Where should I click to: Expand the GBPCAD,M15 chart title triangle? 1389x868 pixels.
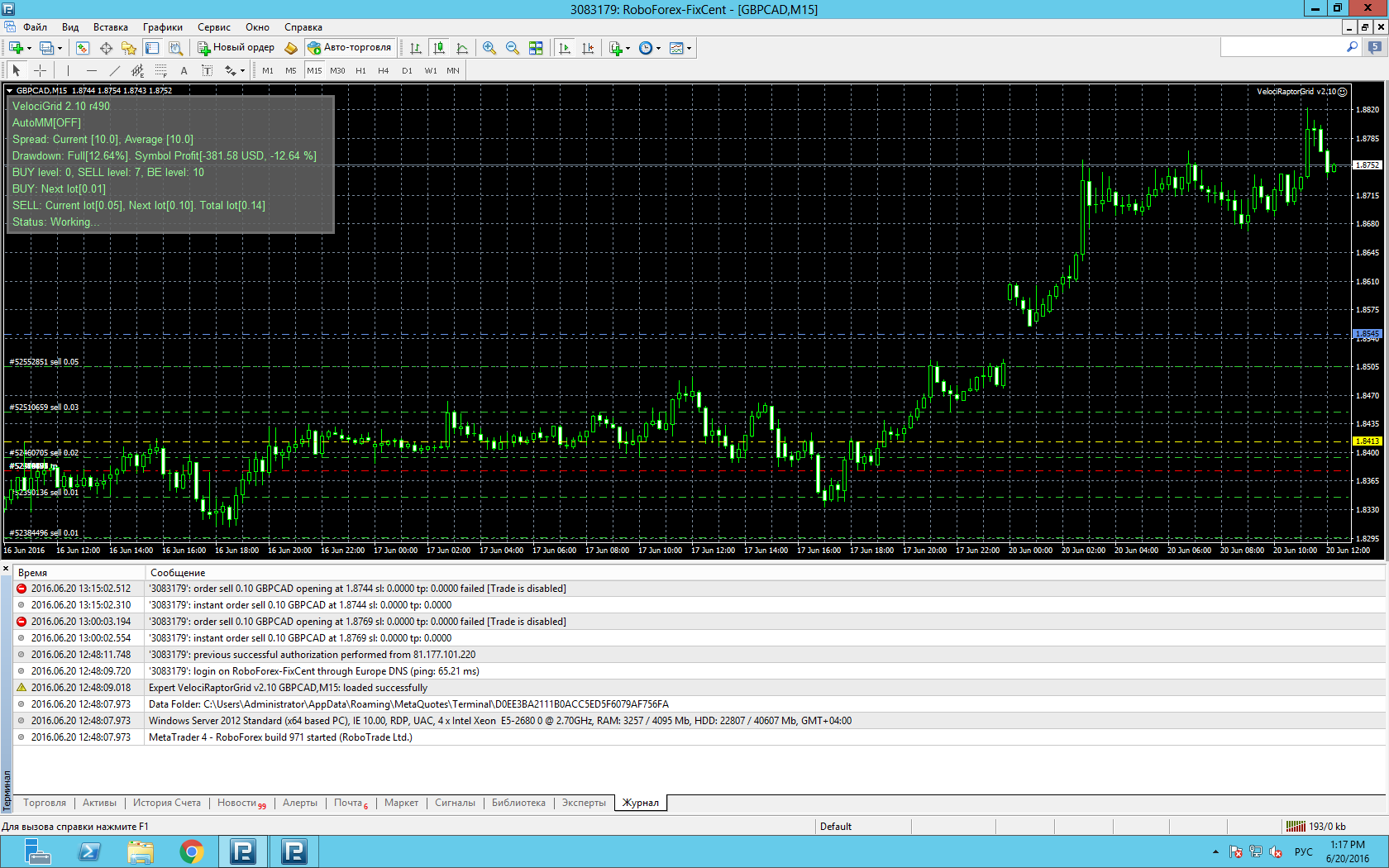tap(9, 91)
